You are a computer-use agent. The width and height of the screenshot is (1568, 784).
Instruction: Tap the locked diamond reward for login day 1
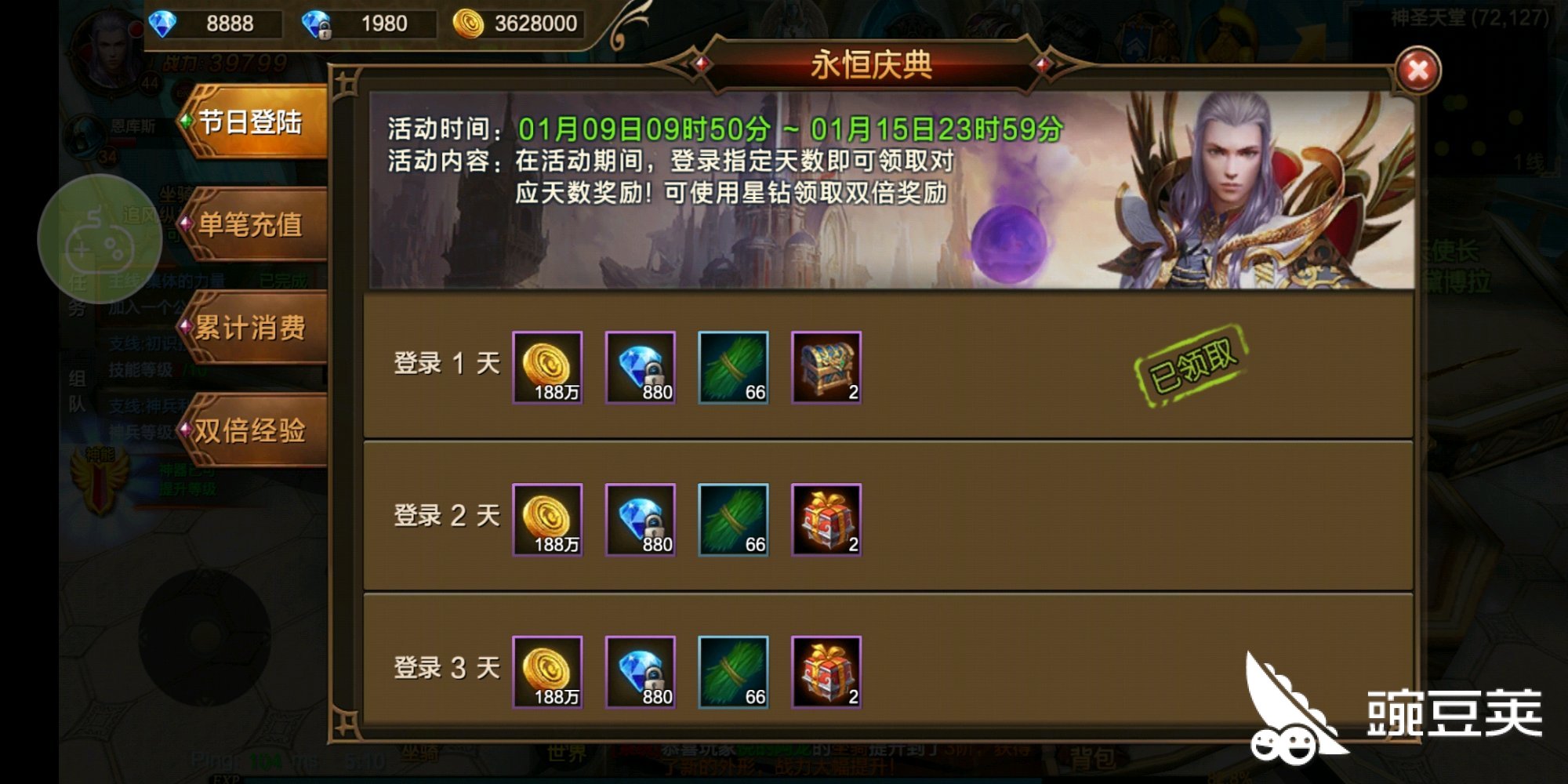point(641,368)
